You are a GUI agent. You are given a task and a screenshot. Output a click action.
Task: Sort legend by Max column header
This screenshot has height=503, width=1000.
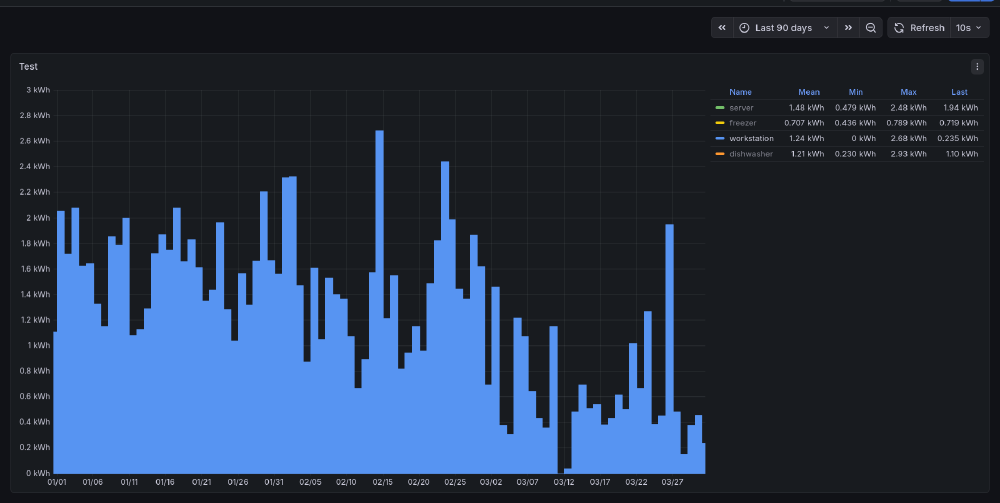pyautogui.click(x=908, y=92)
